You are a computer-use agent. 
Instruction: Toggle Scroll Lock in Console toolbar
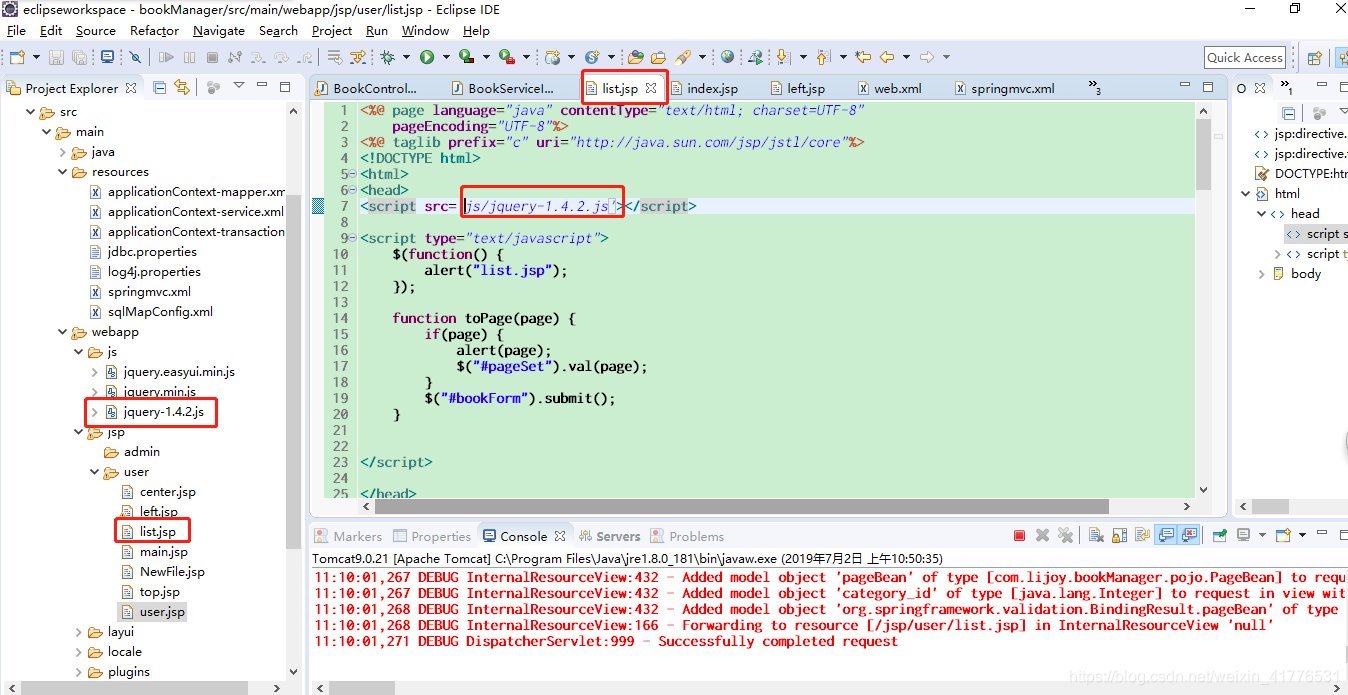[x=1119, y=536]
